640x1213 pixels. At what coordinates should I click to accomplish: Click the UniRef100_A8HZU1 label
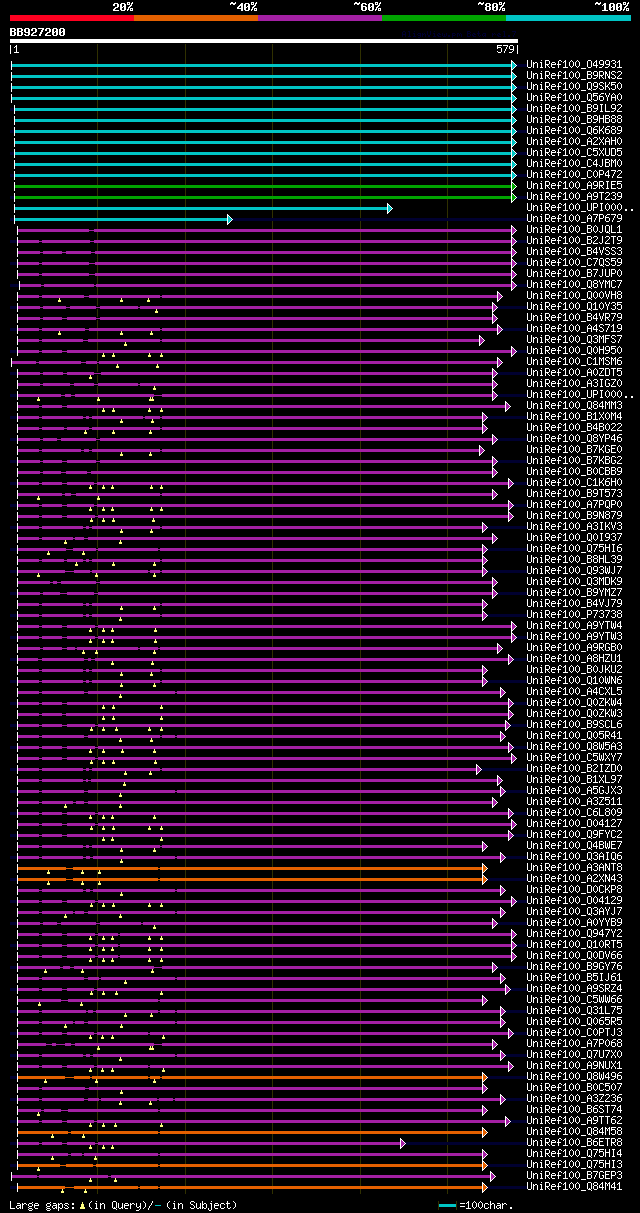pos(574,658)
